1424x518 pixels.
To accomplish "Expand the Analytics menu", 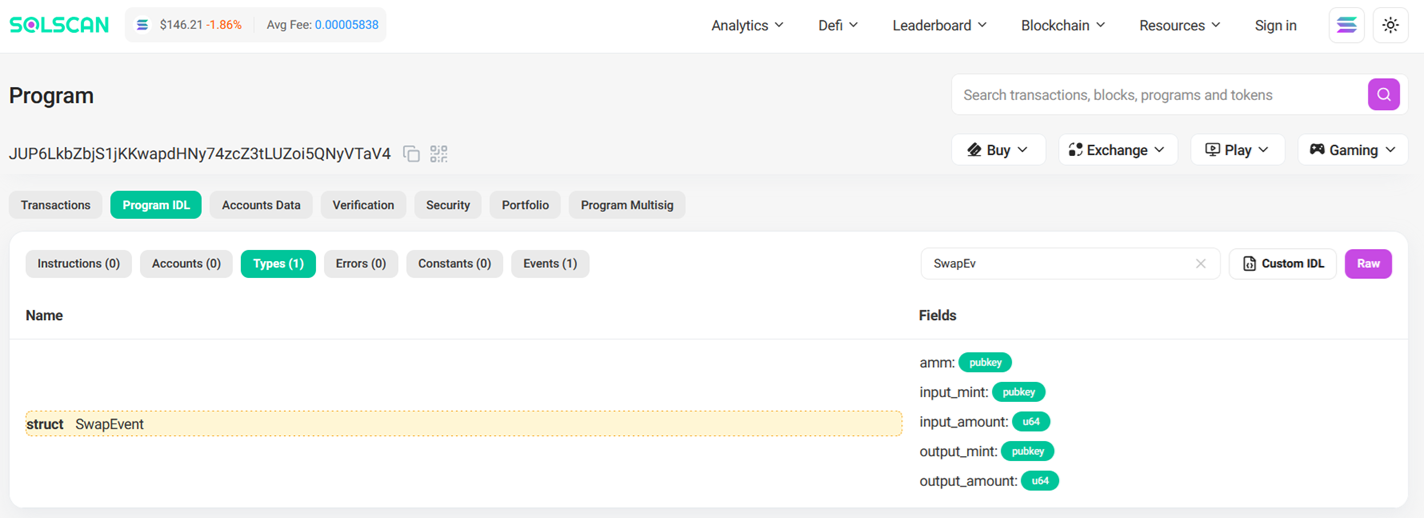I will click(x=747, y=26).
